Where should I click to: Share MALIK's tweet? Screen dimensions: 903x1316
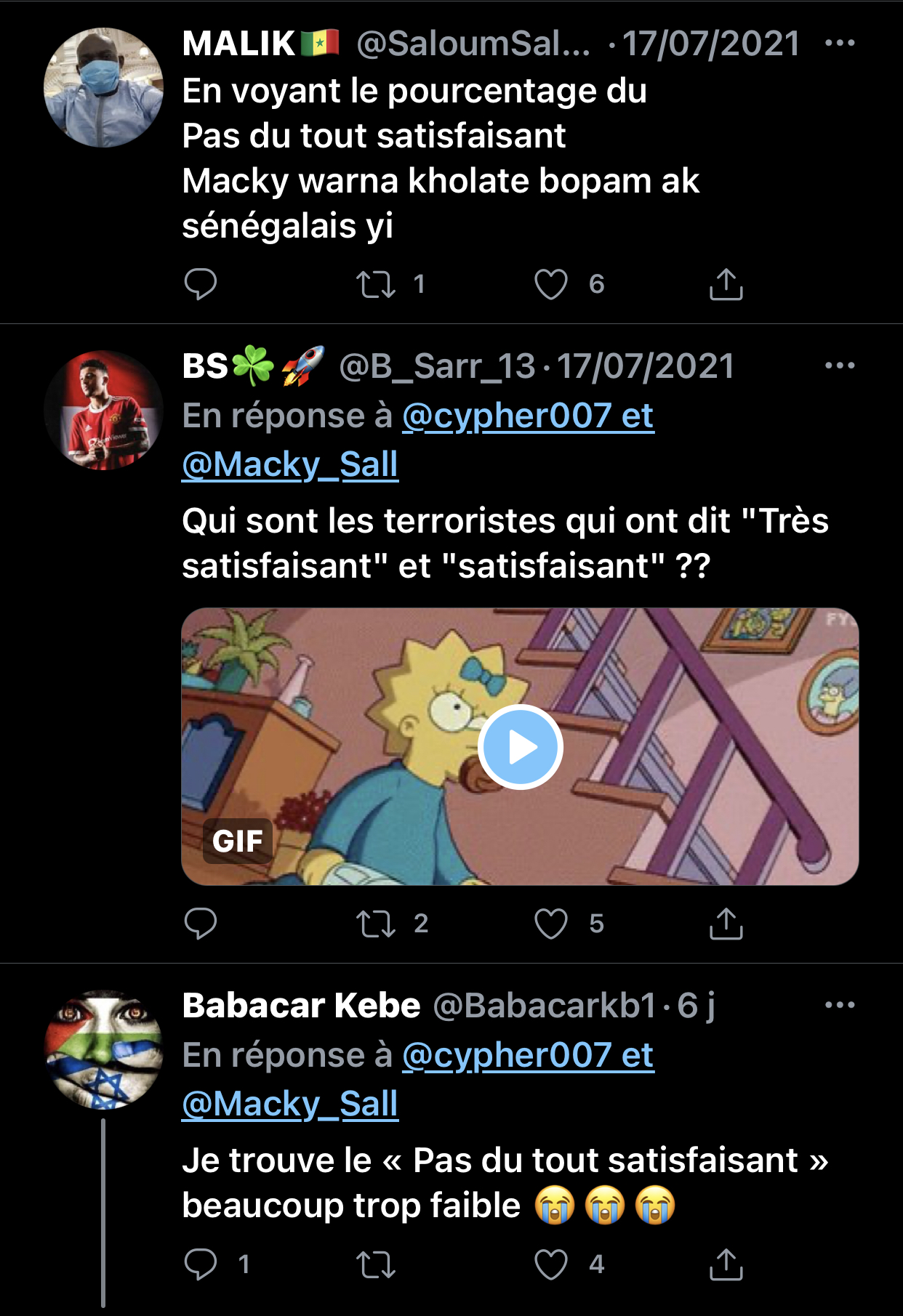(726, 284)
